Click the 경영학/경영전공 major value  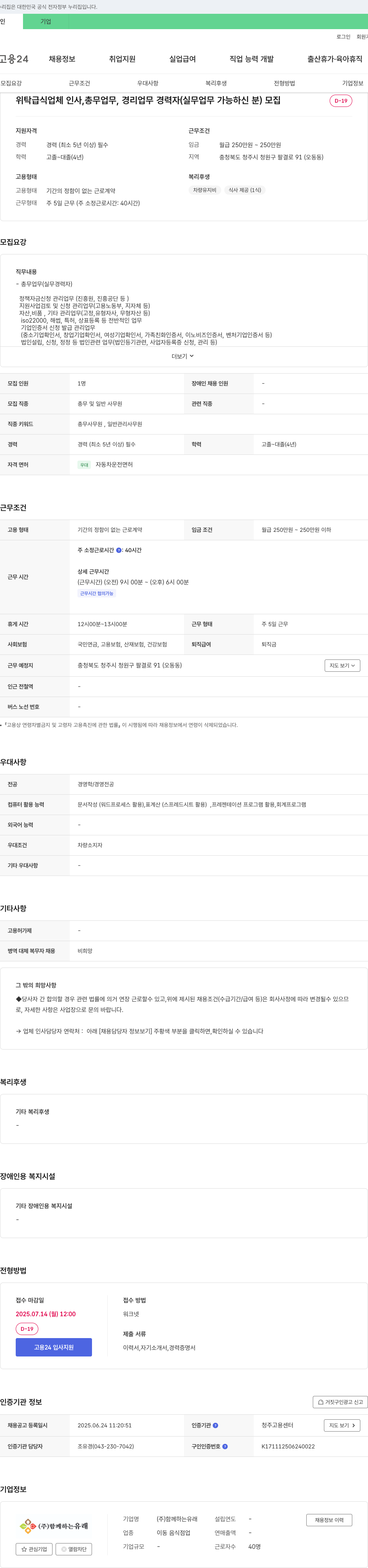pos(96,784)
